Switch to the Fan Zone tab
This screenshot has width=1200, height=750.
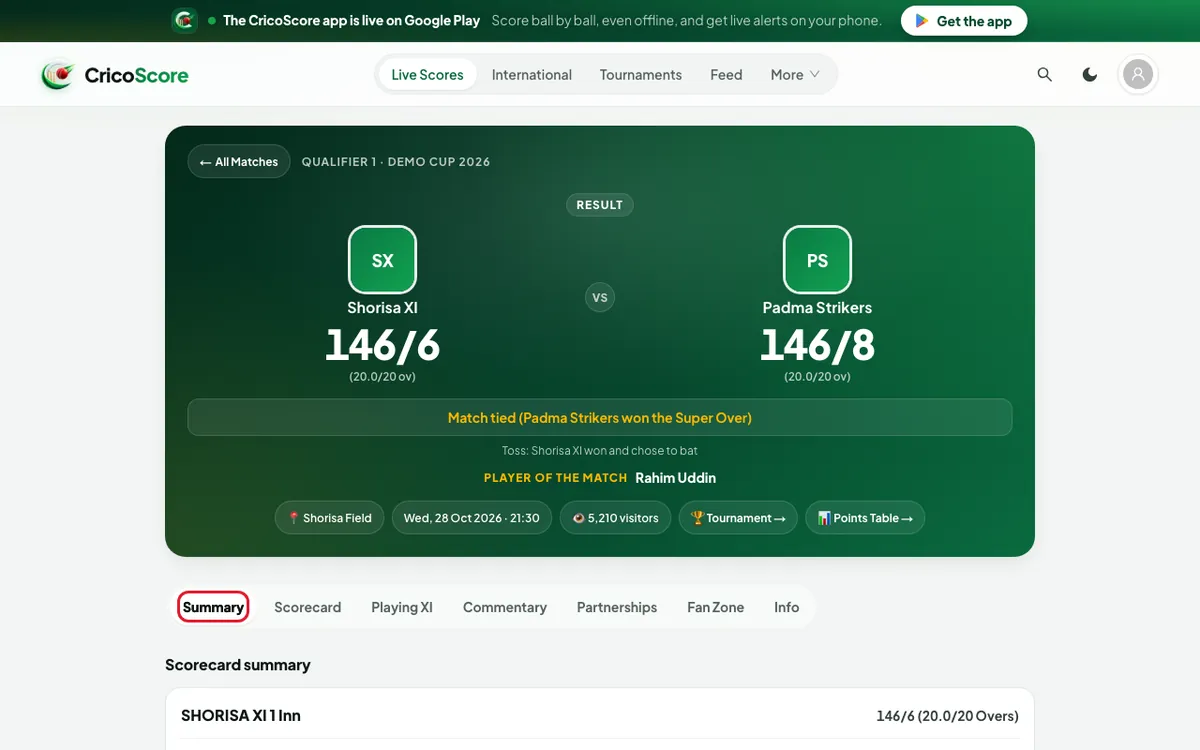(716, 607)
